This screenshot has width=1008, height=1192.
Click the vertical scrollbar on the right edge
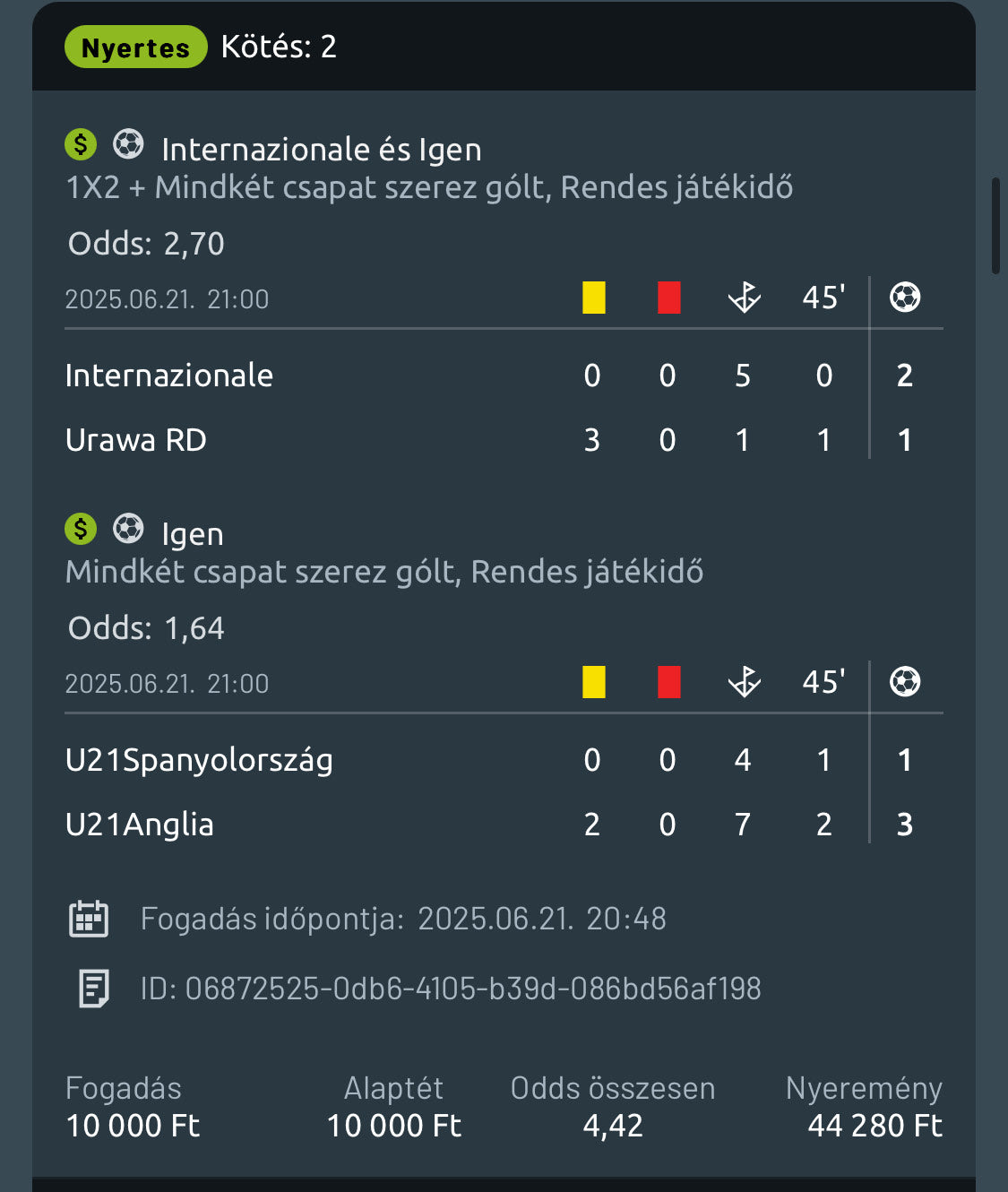coord(995,226)
